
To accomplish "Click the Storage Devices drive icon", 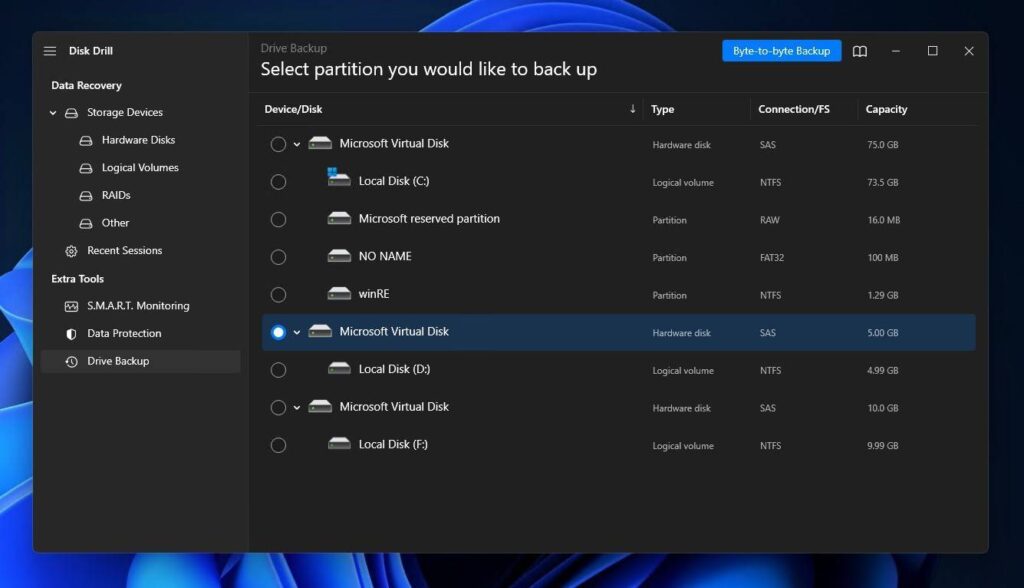I will (x=69, y=112).
